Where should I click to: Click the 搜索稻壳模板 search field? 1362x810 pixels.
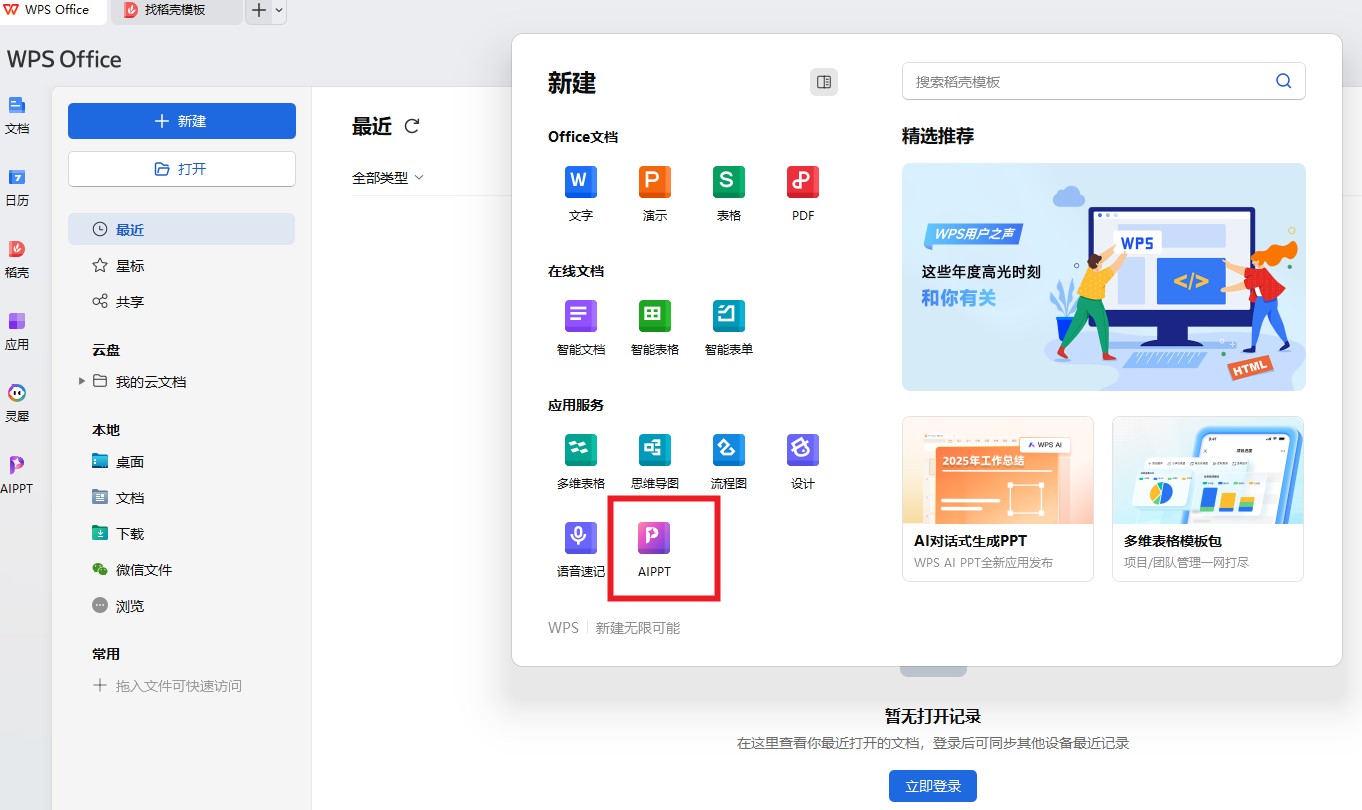point(1090,81)
